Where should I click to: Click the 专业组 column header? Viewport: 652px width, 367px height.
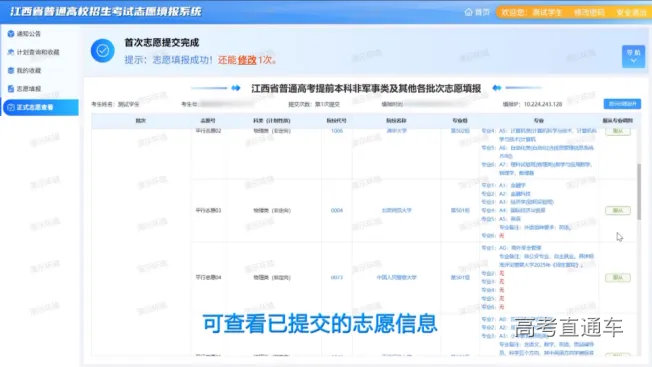[460, 121]
